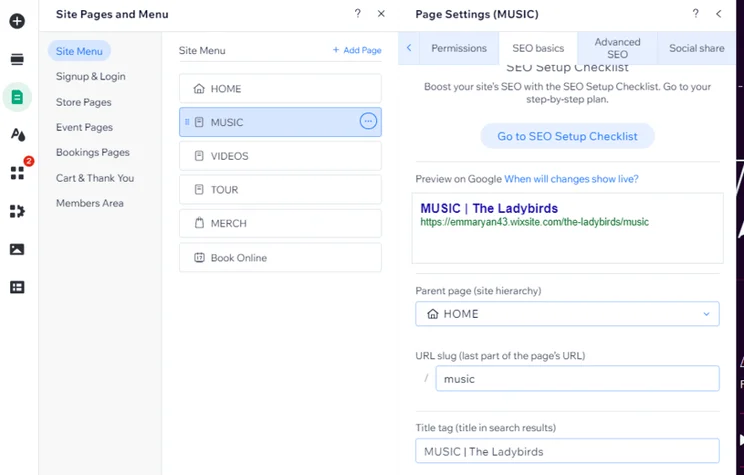Click the VIDEOS page icon
744x475 pixels.
tap(199, 156)
